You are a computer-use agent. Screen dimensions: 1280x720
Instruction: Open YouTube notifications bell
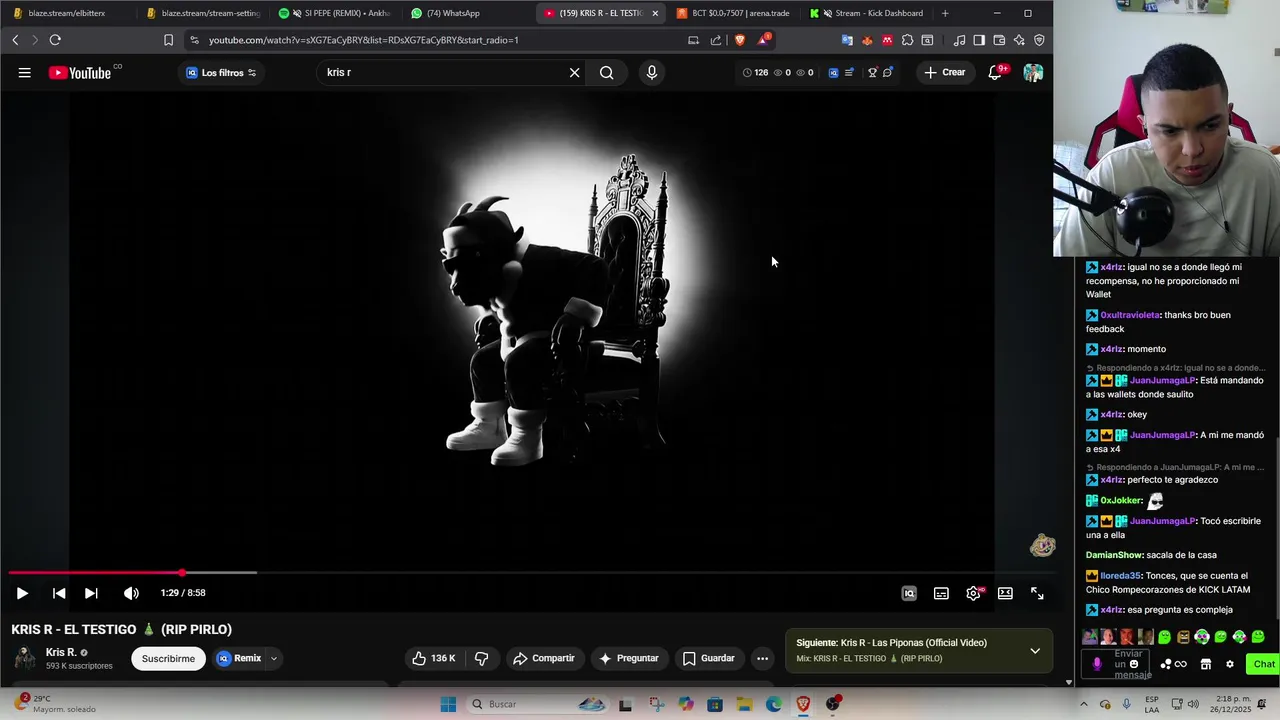(995, 73)
